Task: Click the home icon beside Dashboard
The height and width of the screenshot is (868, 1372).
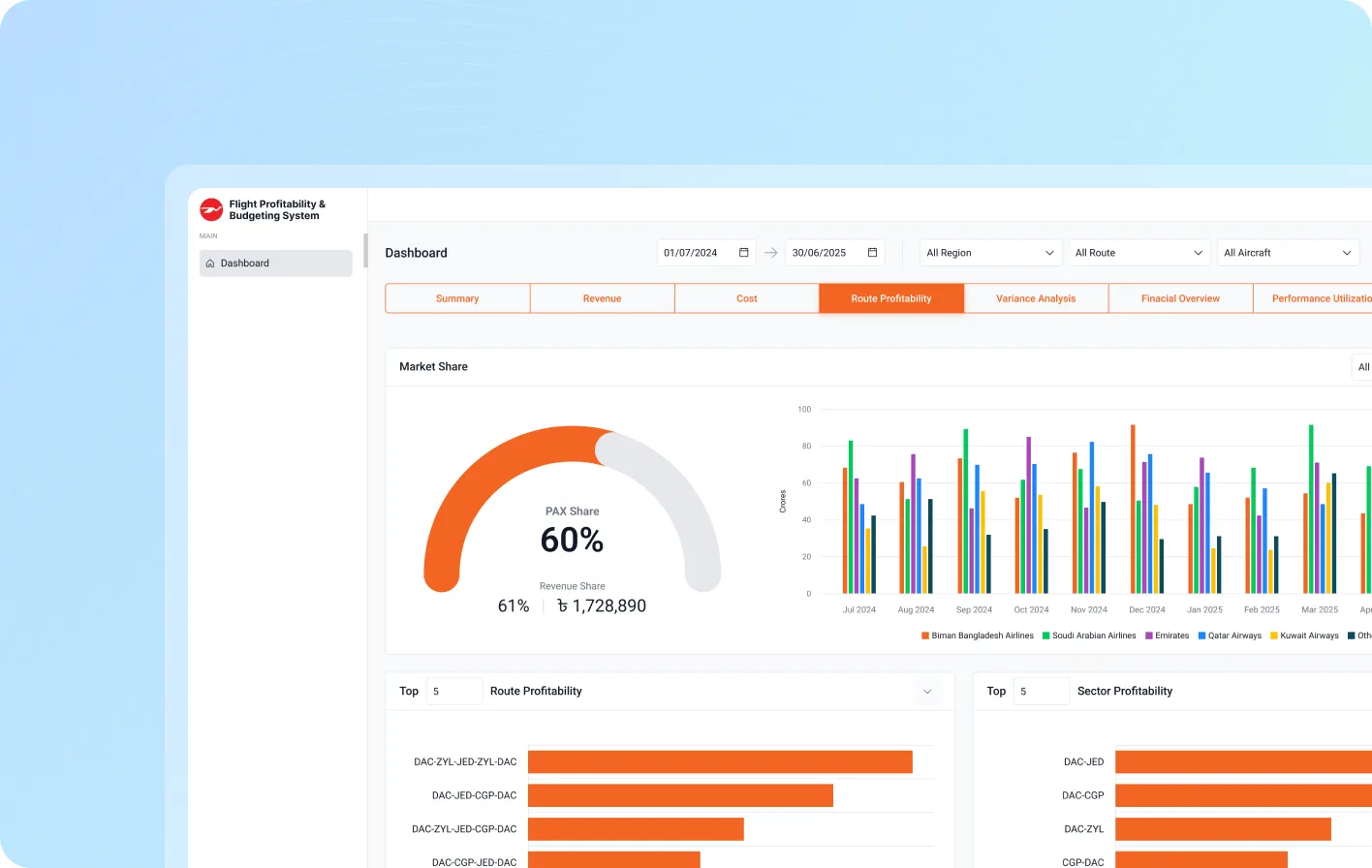Action: coord(210,263)
